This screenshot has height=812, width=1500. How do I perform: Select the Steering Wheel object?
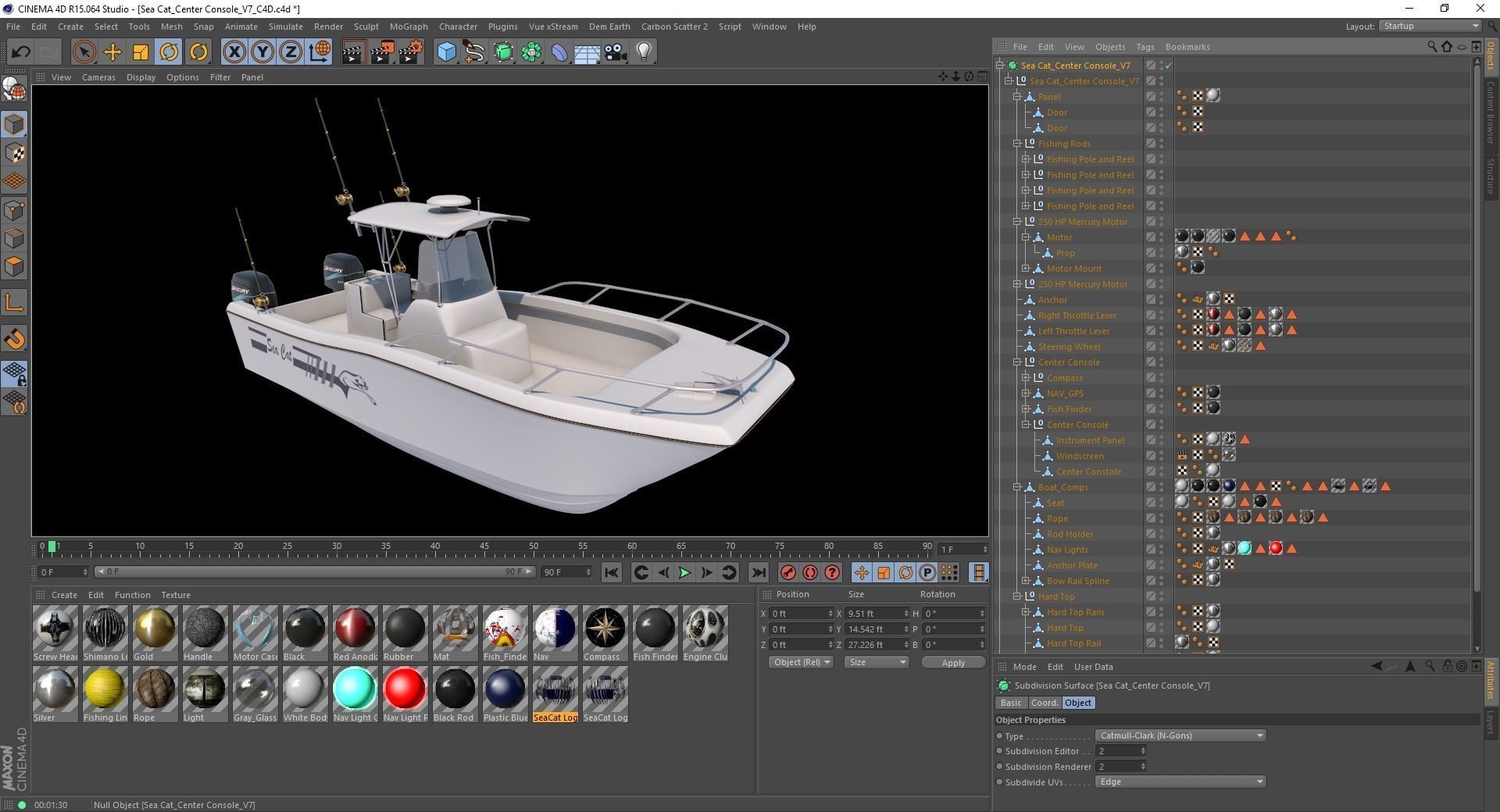1069,347
